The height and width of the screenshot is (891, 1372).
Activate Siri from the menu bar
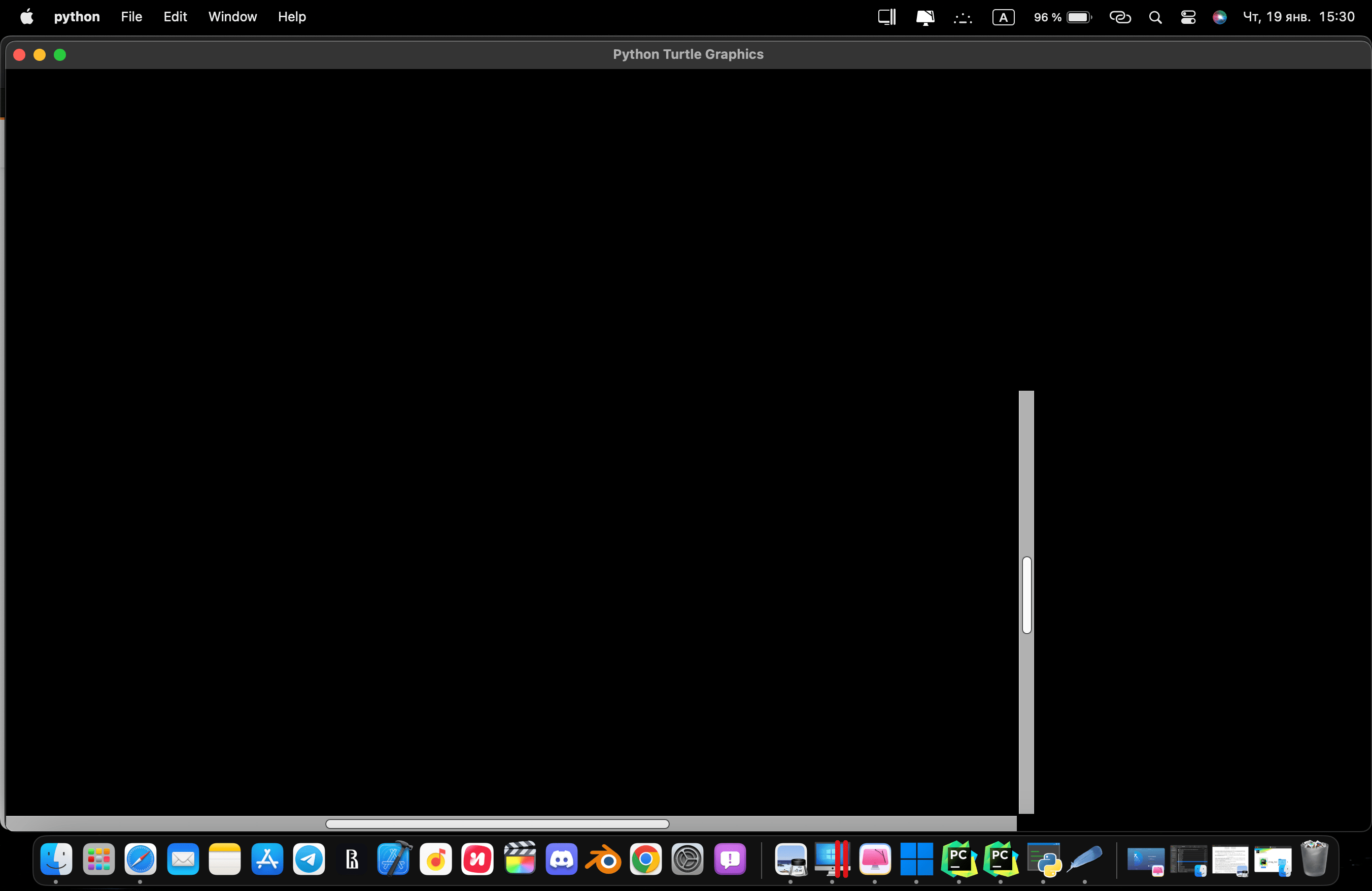(1220, 17)
